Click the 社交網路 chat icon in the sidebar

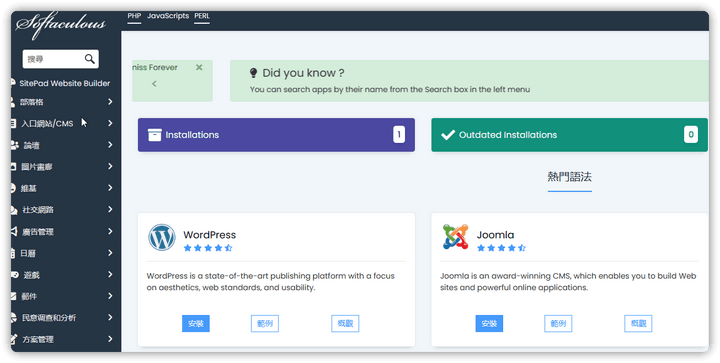click(x=14, y=210)
